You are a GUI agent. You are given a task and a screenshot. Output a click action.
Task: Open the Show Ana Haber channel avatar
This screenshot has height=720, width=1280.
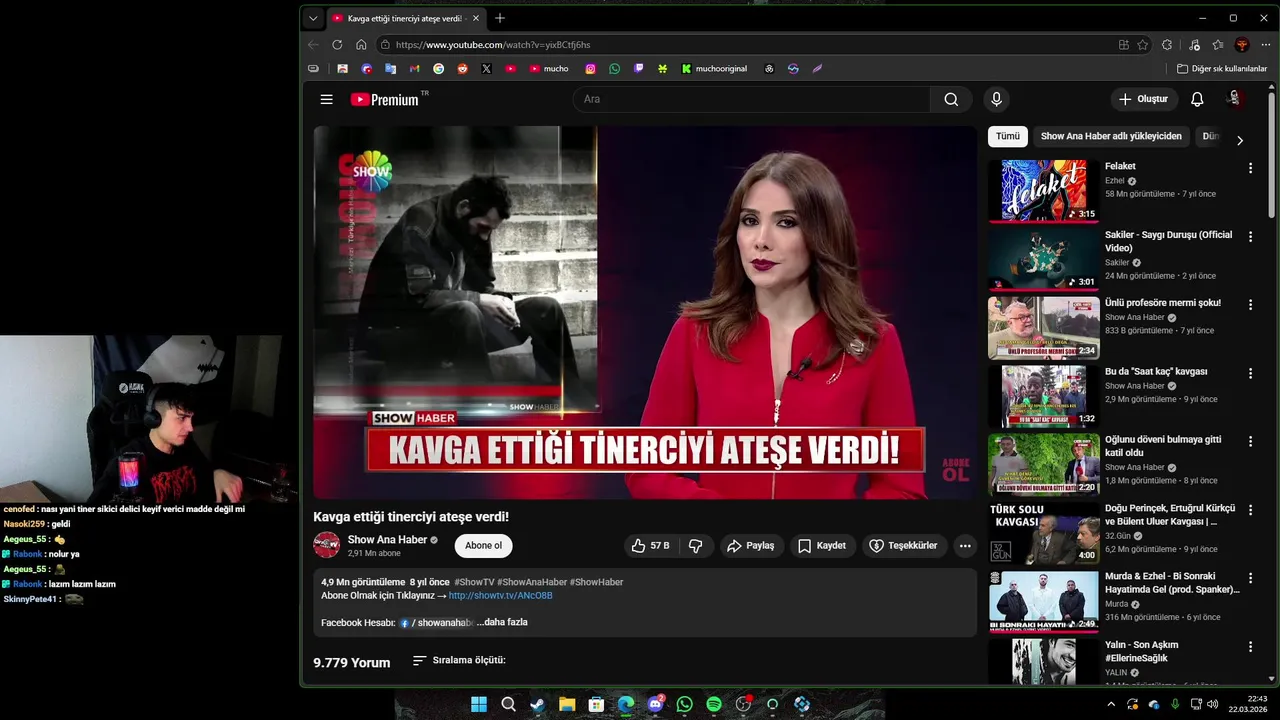coord(326,545)
